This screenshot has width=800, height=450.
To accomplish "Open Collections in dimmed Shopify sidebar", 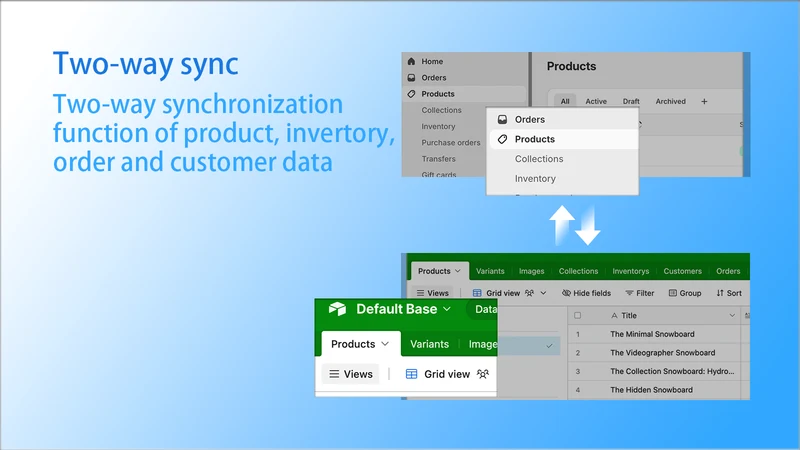I will point(441,110).
